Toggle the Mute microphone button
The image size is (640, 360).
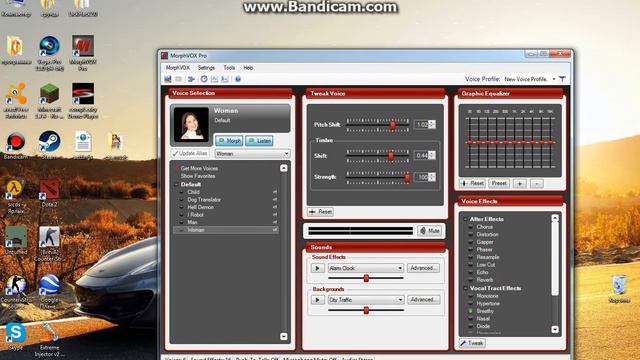pyautogui.click(x=430, y=231)
